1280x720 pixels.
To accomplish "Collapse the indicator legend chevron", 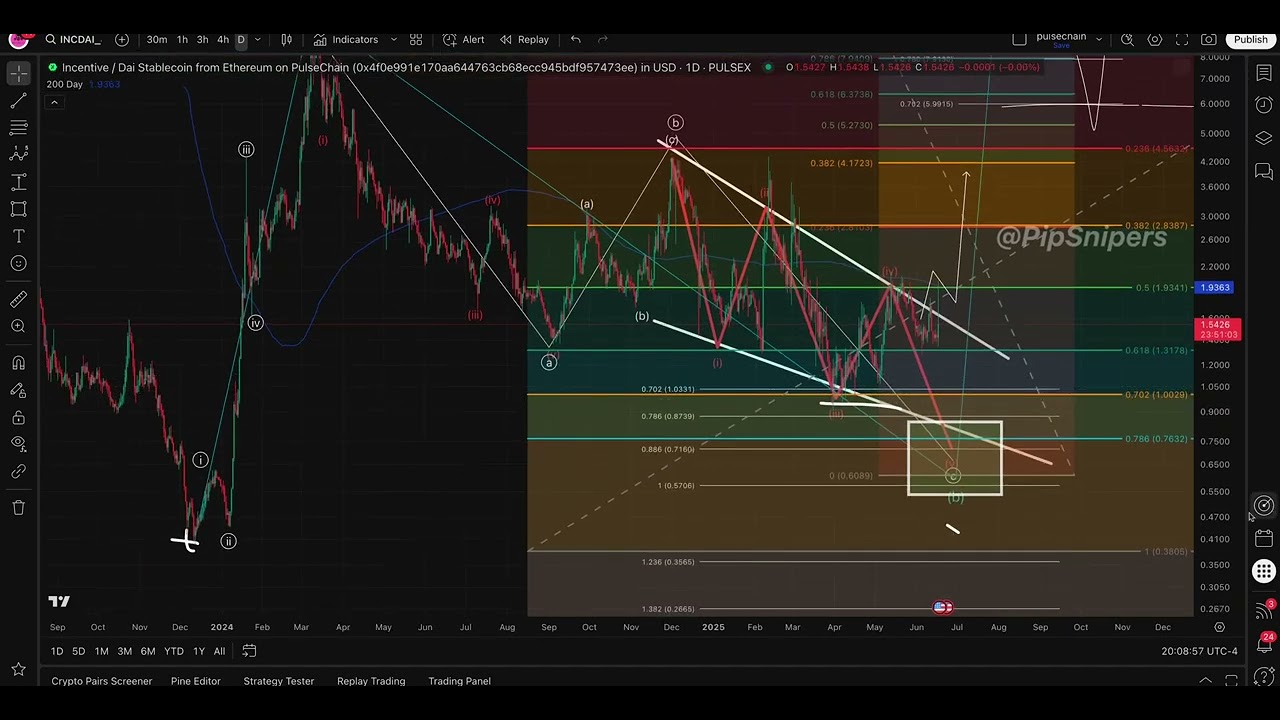I will pyautogui.click(x=54, y=102).
